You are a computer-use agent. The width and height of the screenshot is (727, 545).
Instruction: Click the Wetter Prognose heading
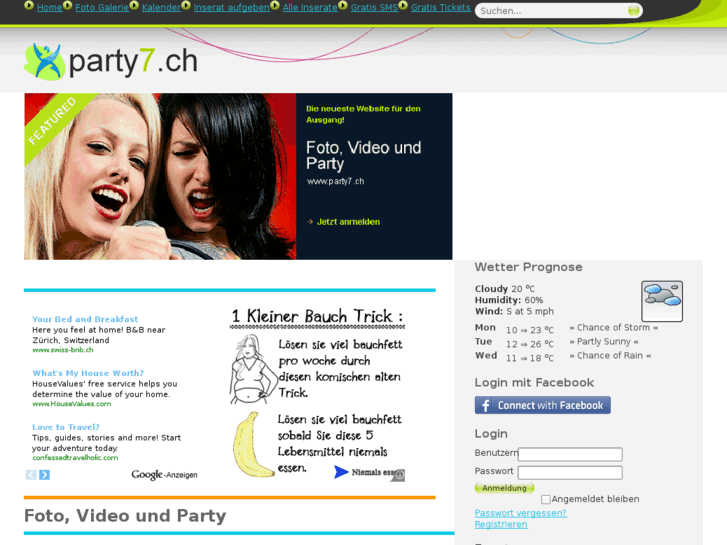[x=529, y=267]
